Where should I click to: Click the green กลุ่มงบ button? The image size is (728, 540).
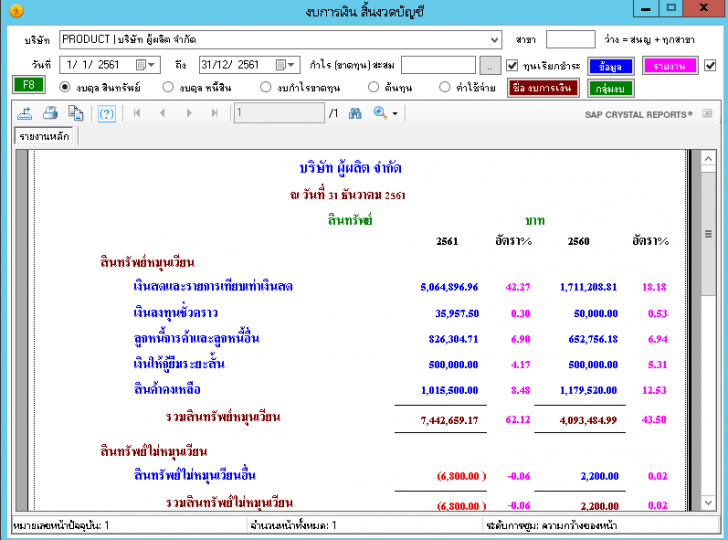click(610, 88)
